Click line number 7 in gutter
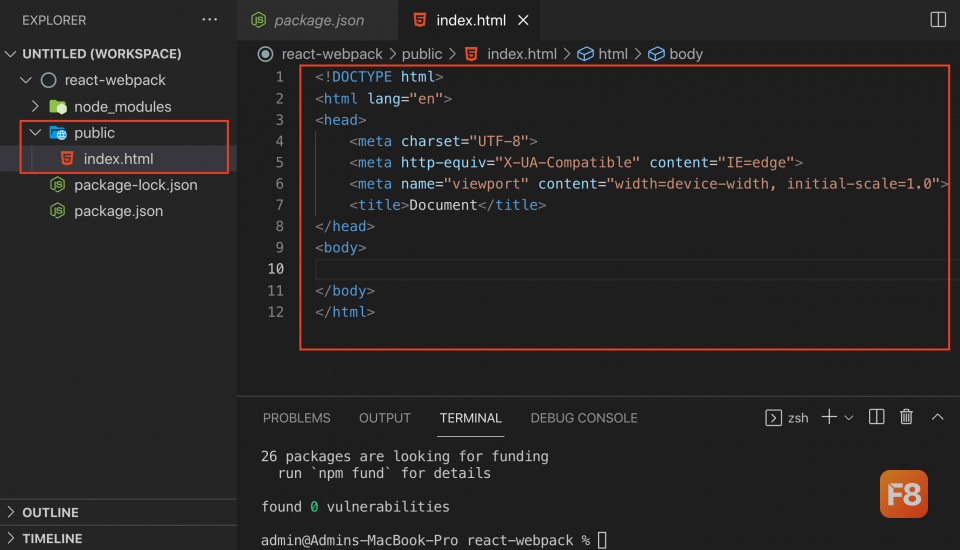960x550 pixels. point(279,205)
